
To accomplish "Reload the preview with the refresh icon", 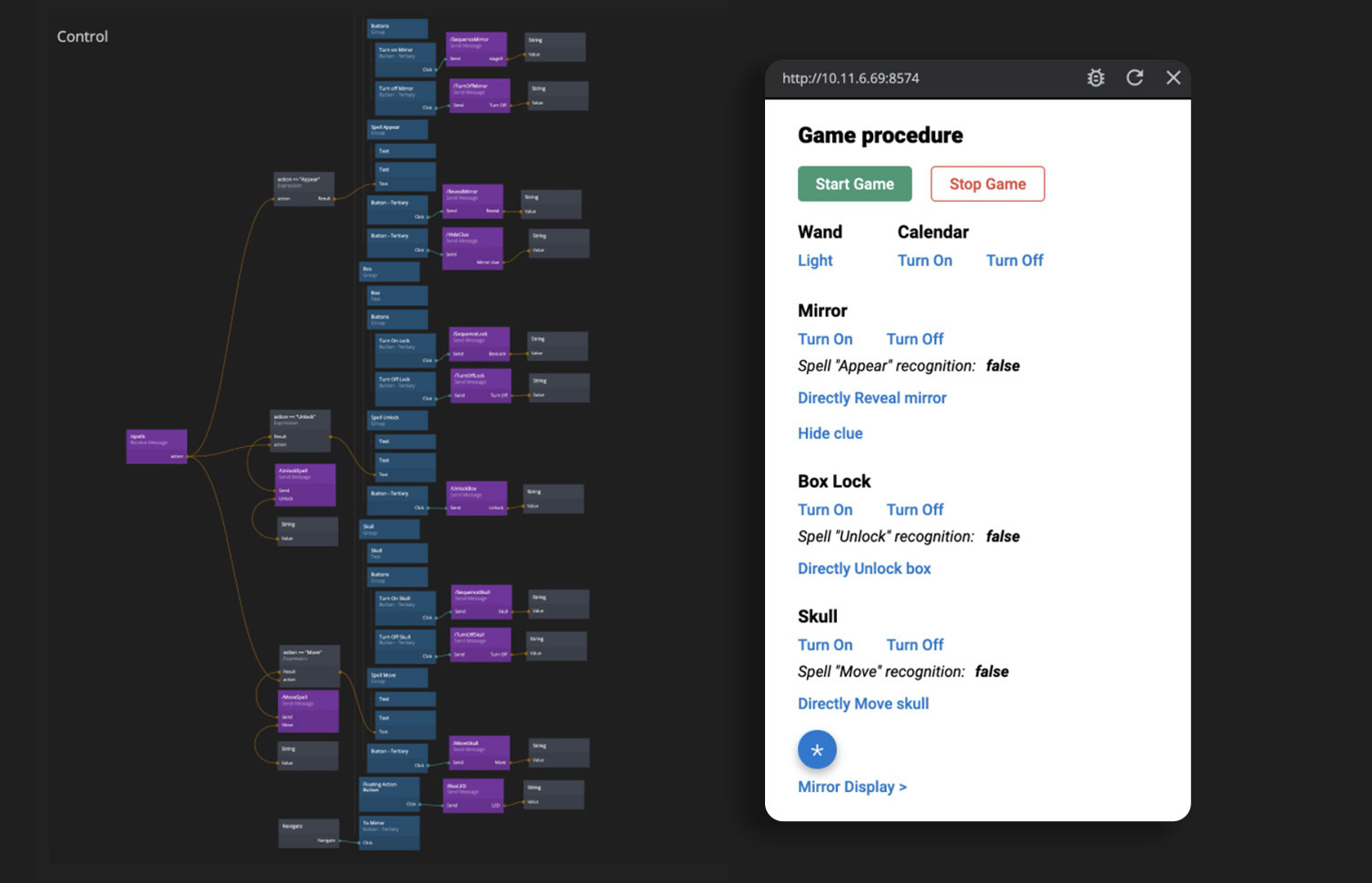I will 1135,78.
